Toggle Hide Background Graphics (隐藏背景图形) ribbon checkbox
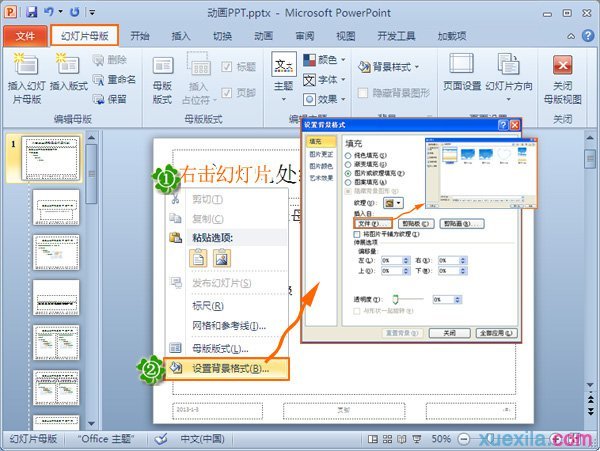Image resolution: width=600 pixels, height=451 pixels. coord(362,93)
